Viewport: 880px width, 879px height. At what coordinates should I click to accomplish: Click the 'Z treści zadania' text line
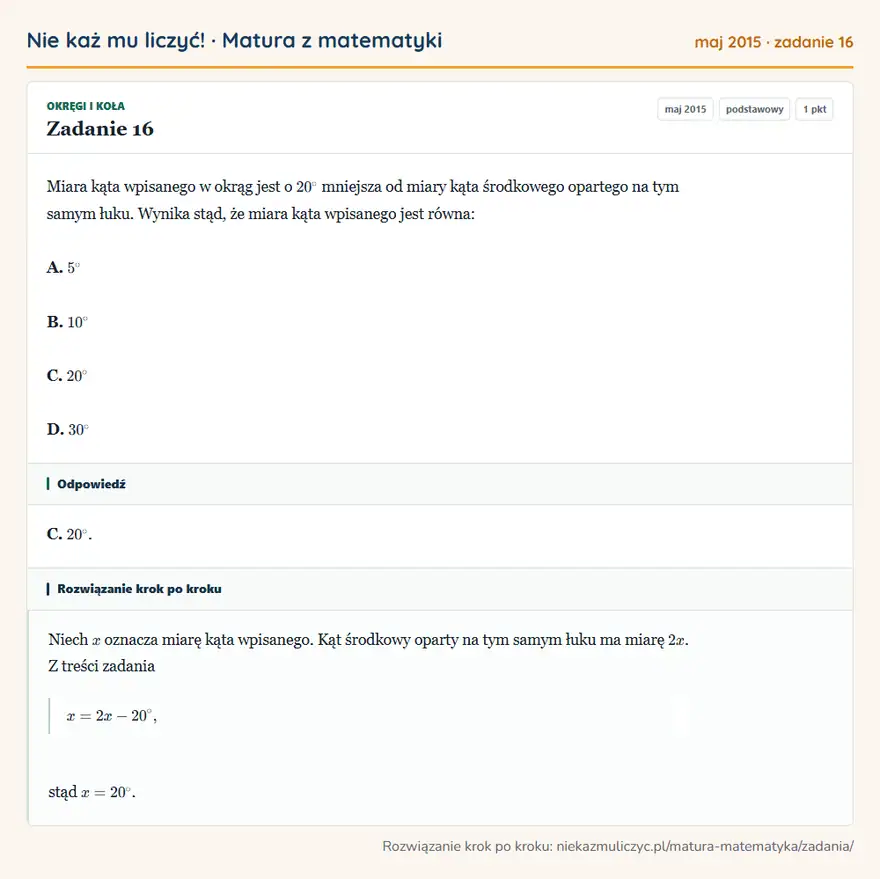[102, 666]
